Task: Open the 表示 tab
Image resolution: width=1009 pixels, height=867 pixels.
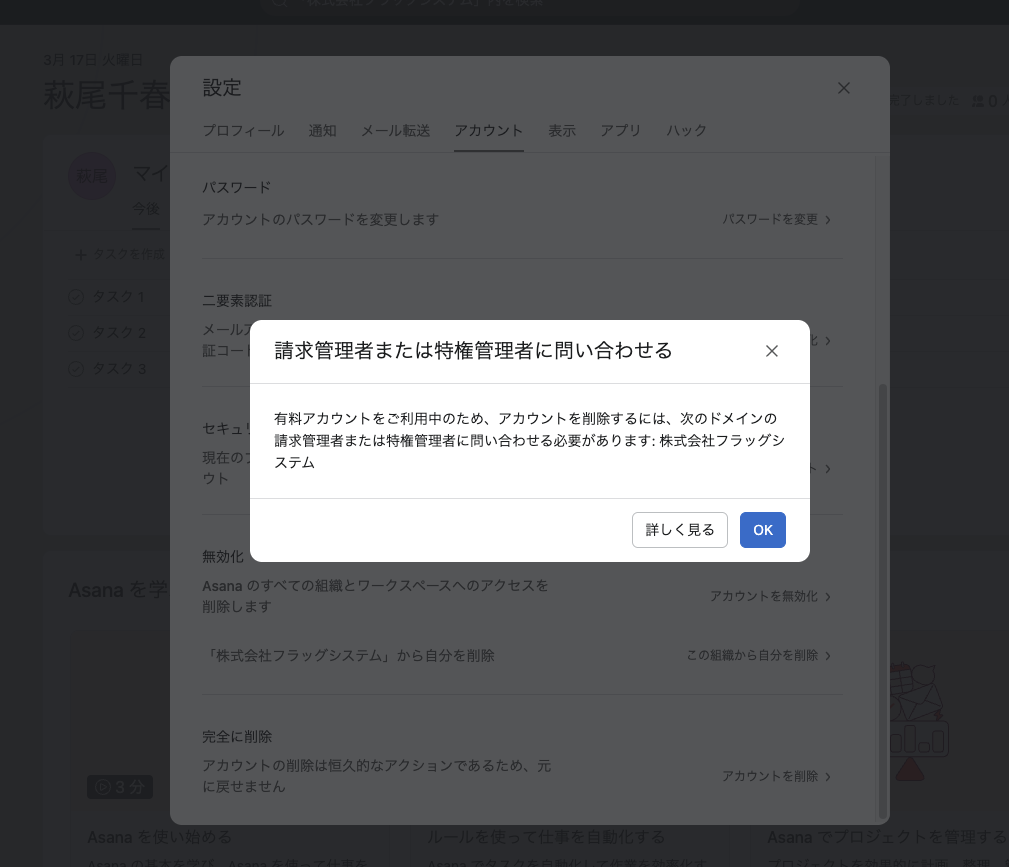Action: (562, 131)
